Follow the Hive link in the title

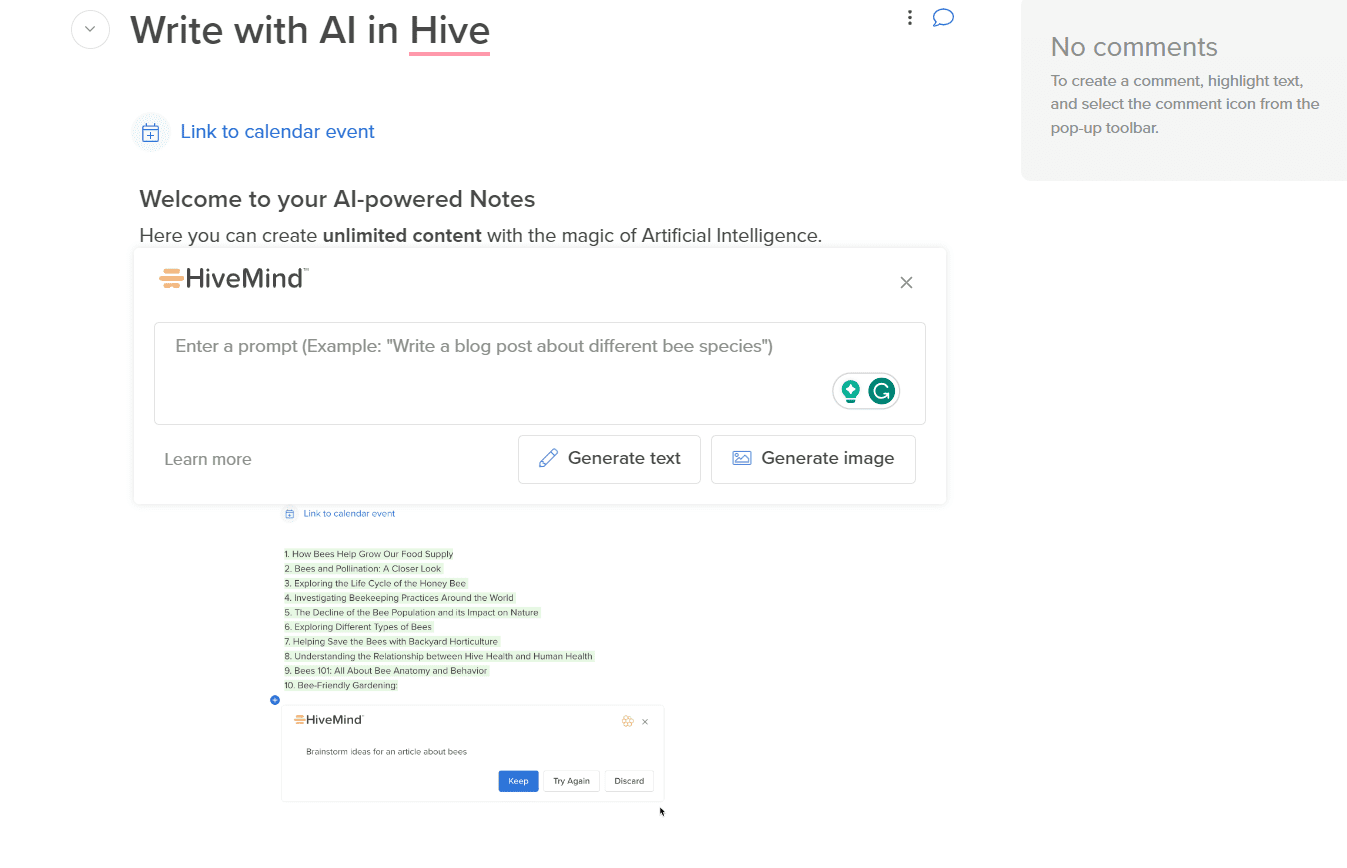449,29
